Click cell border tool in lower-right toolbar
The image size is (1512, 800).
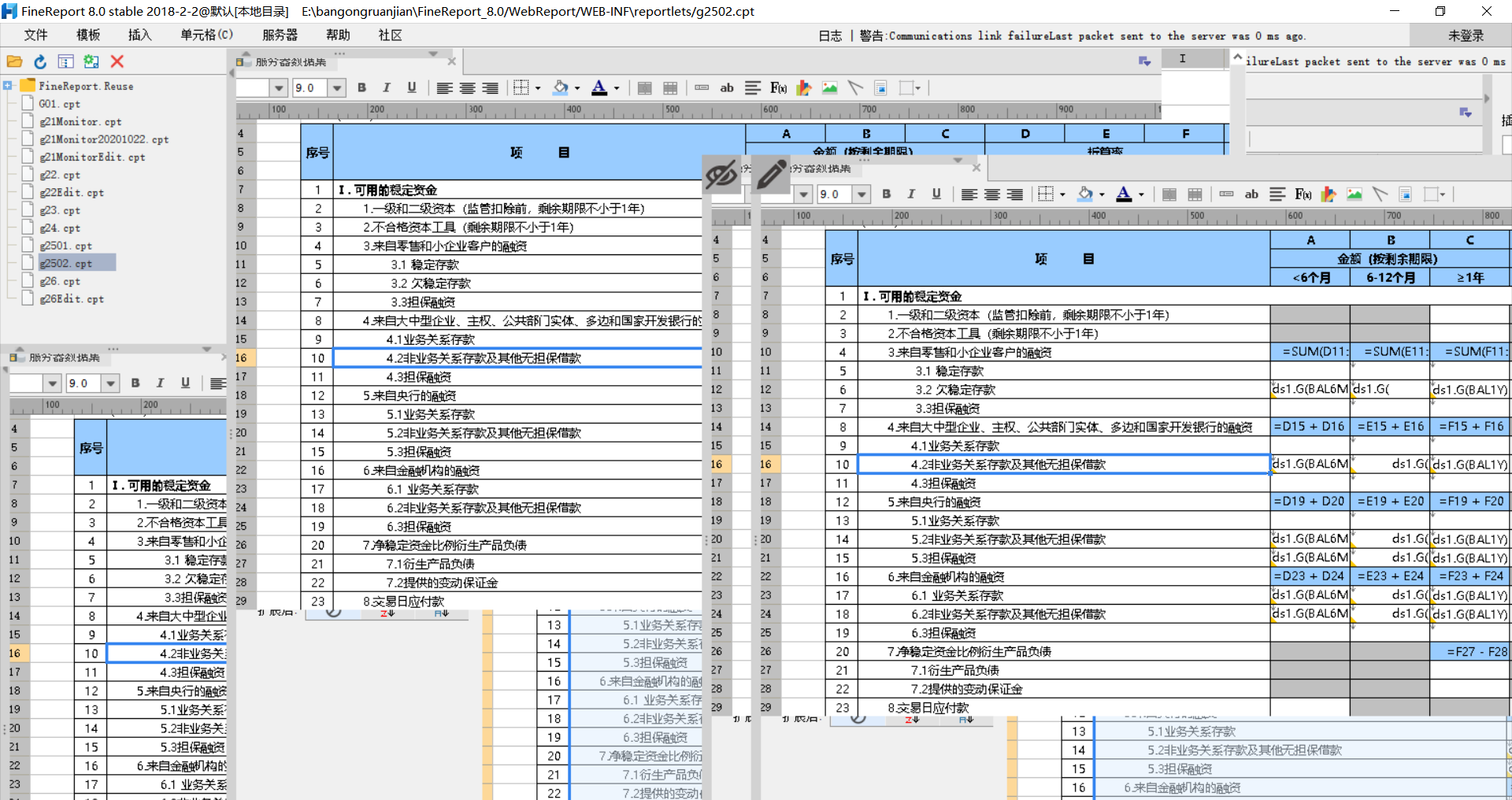1046,194
